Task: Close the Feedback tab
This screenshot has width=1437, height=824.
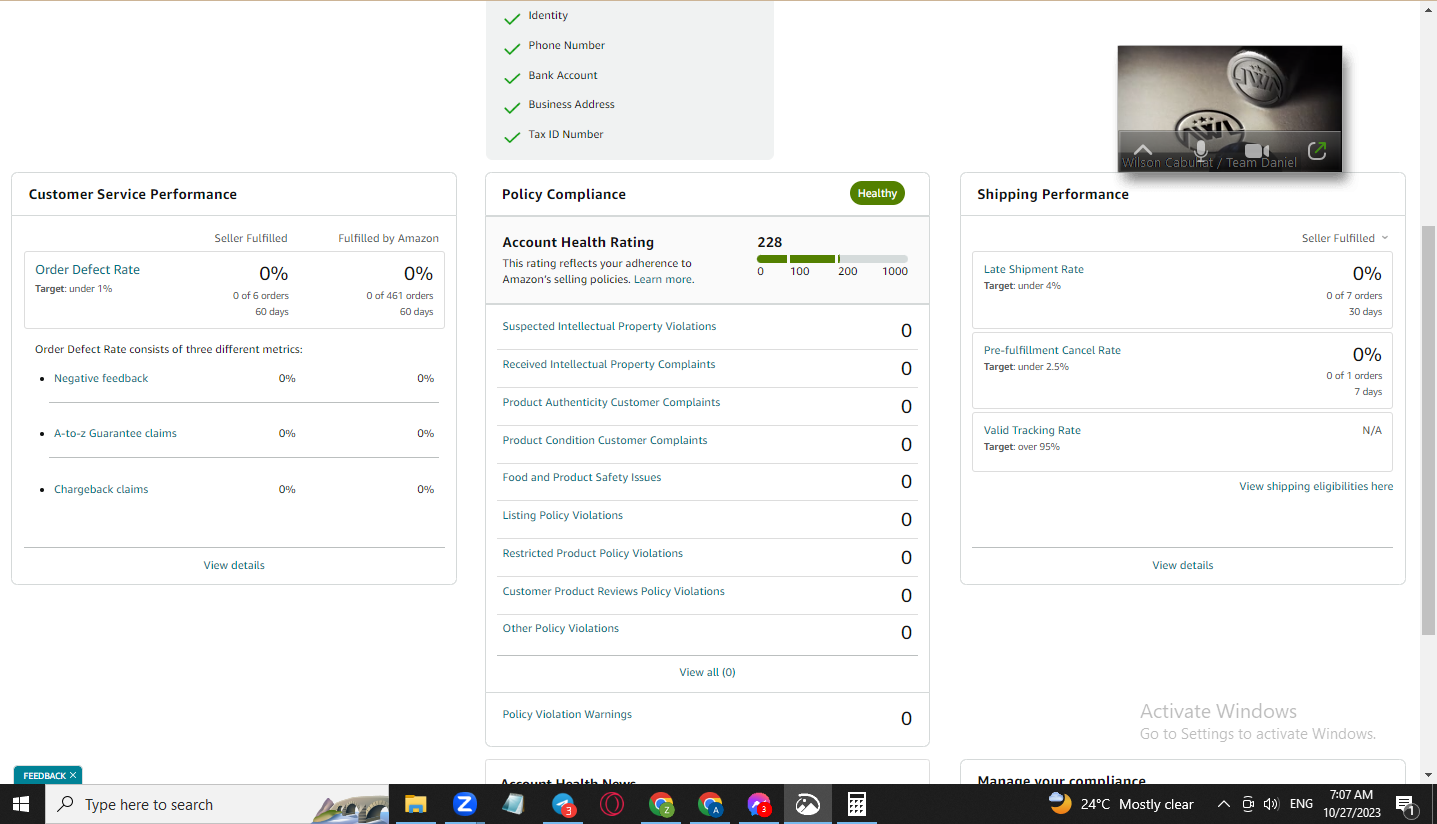Action: (73, 776)
